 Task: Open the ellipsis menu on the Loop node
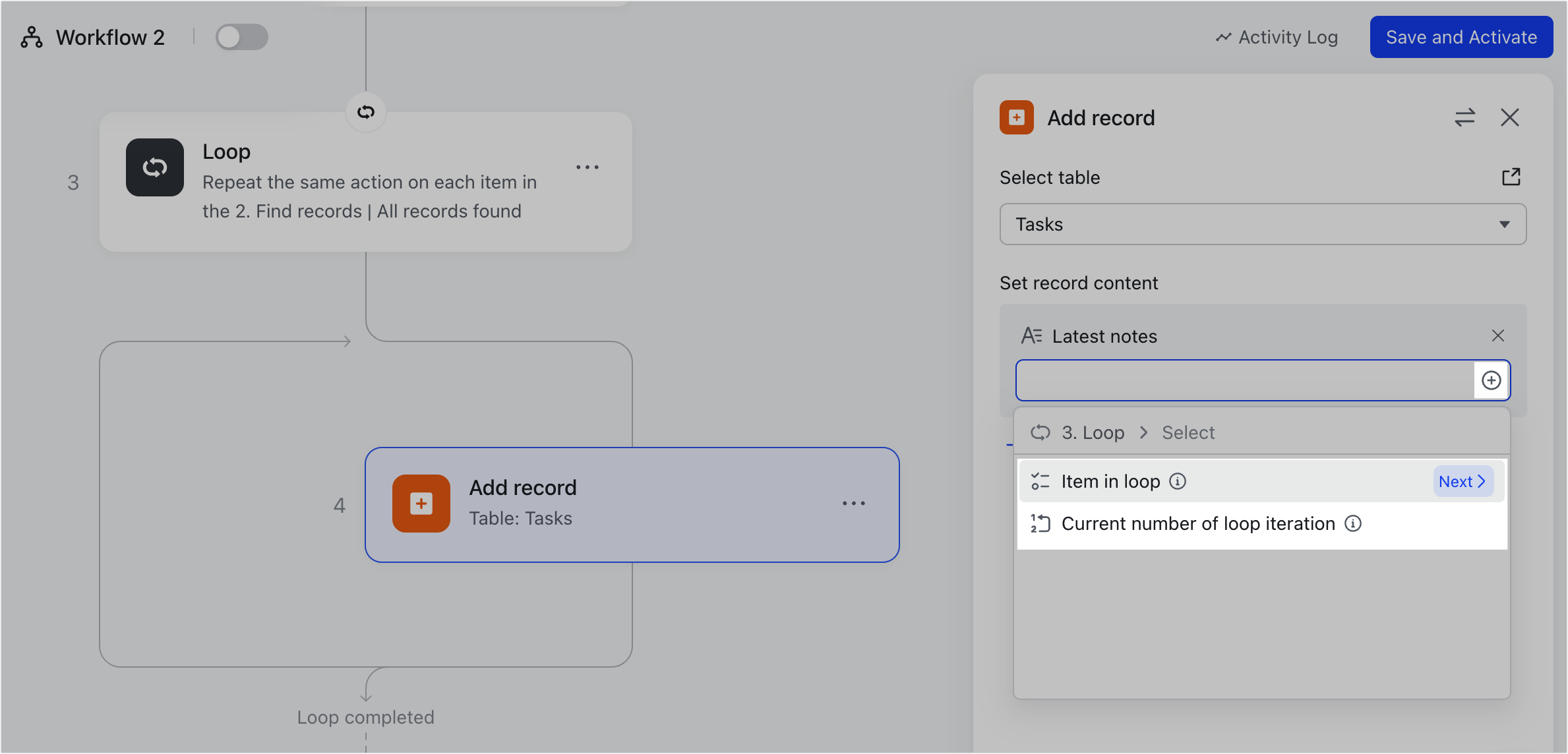[x=588, y=167]
